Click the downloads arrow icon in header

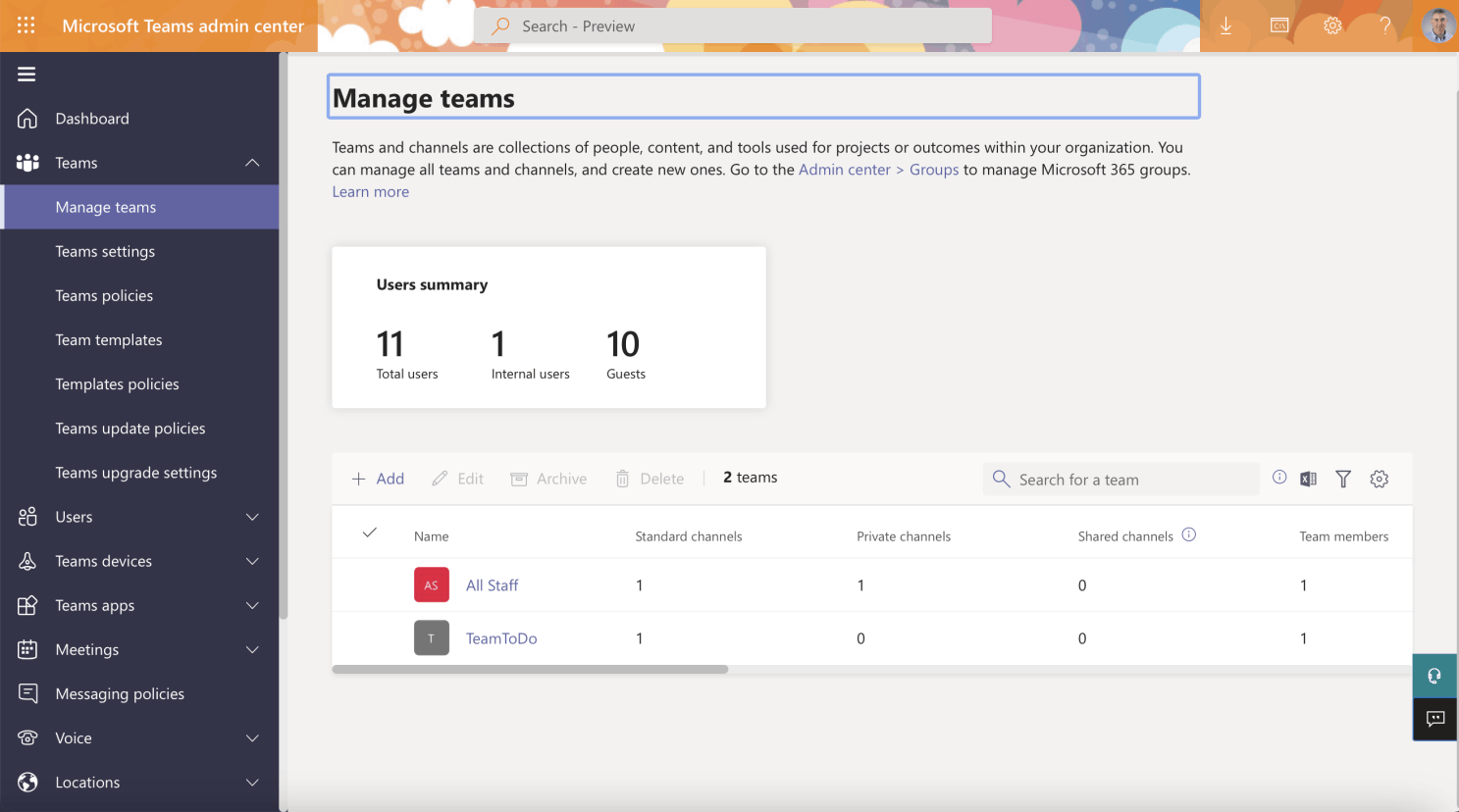[x=1225, y=26]
